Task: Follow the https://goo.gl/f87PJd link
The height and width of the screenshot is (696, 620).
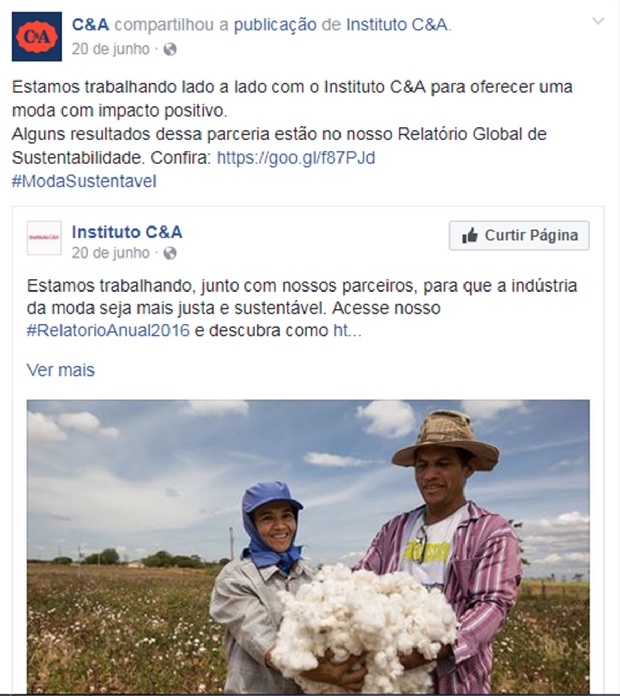Action: [x=296, y=158]
